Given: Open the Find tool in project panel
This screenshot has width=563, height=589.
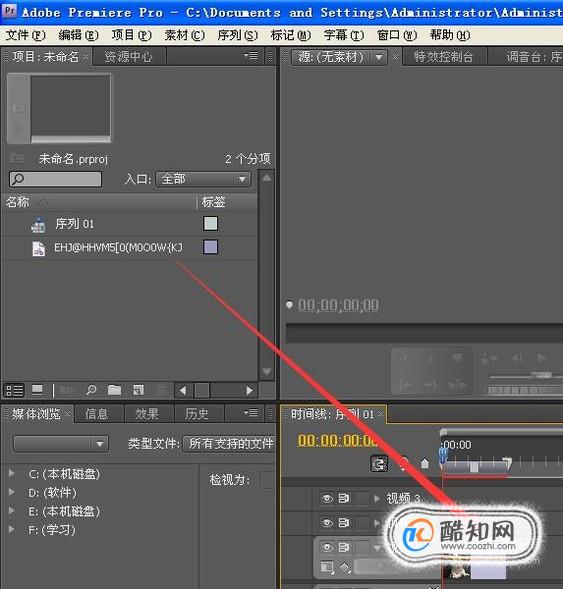Looking at the screenshot, I should point(91,390).
